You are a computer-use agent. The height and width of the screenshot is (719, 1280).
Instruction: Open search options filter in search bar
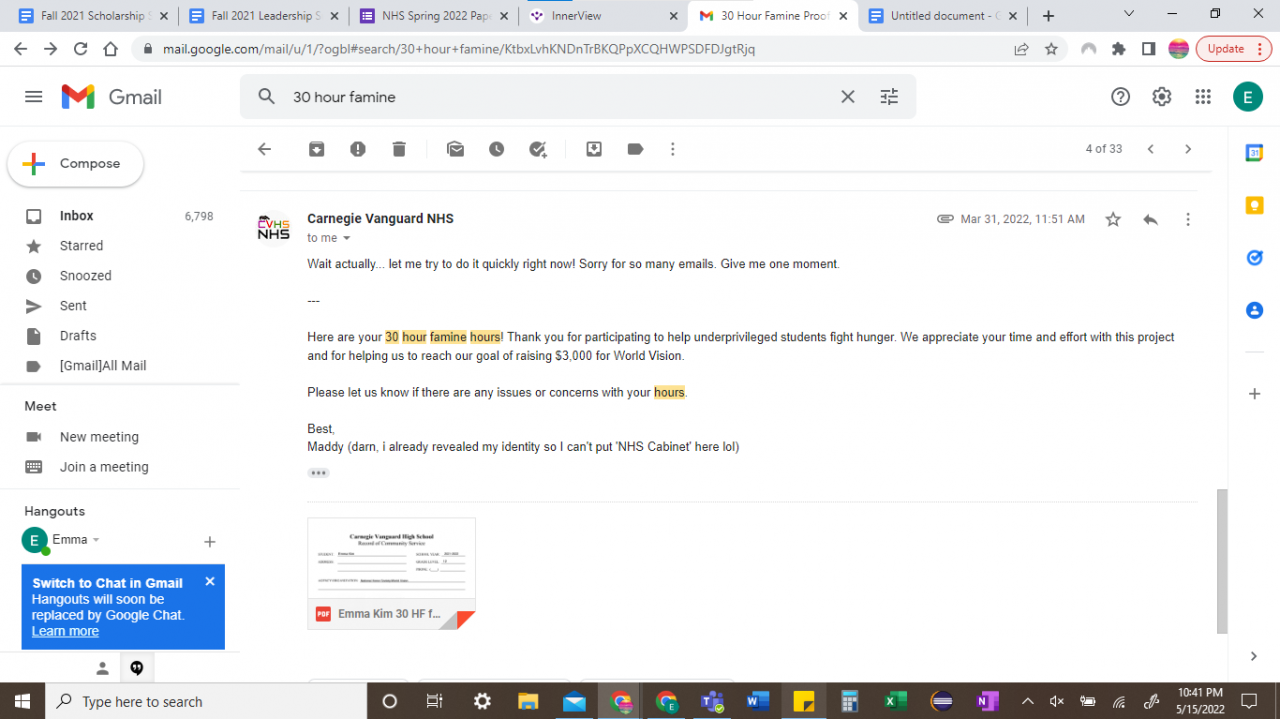click(889, 97)
